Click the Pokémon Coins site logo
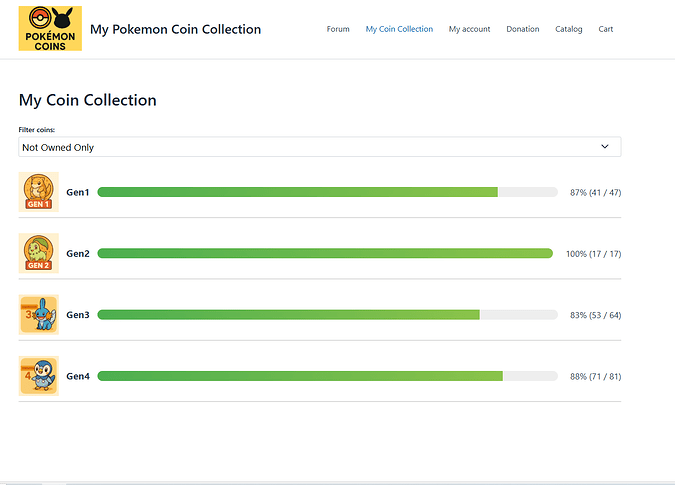The image size is (675, 485). coord(50,28)
